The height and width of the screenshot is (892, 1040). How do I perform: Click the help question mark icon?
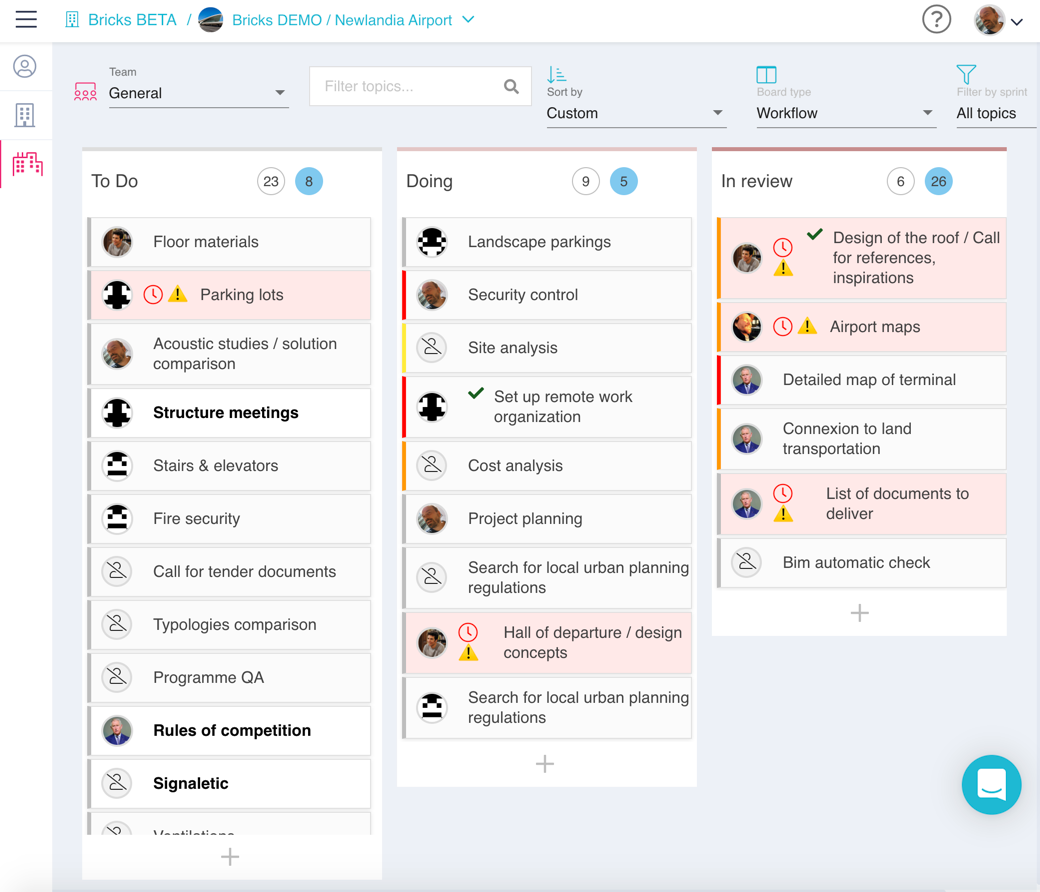pyautogui.click(x=936, y=20)
